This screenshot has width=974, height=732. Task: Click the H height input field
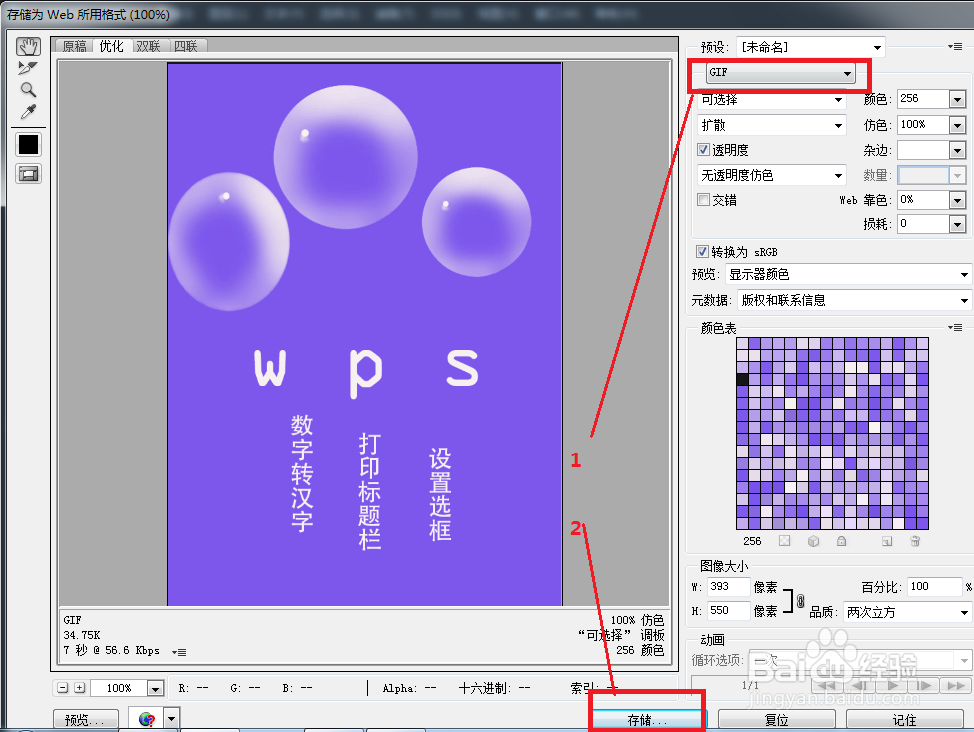coord(728,611)
